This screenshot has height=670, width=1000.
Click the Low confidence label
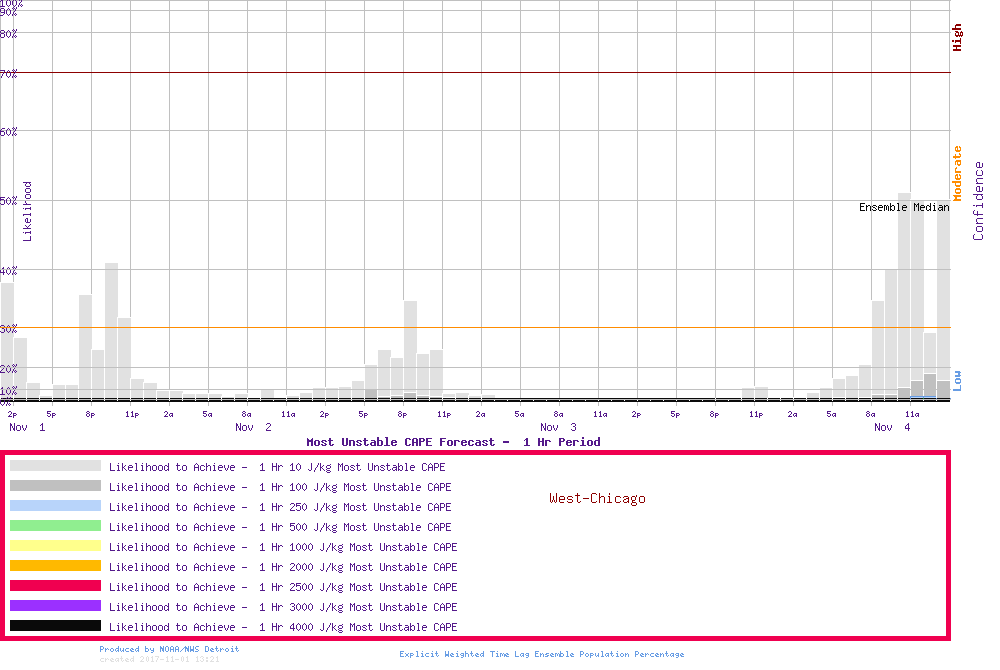957,380
